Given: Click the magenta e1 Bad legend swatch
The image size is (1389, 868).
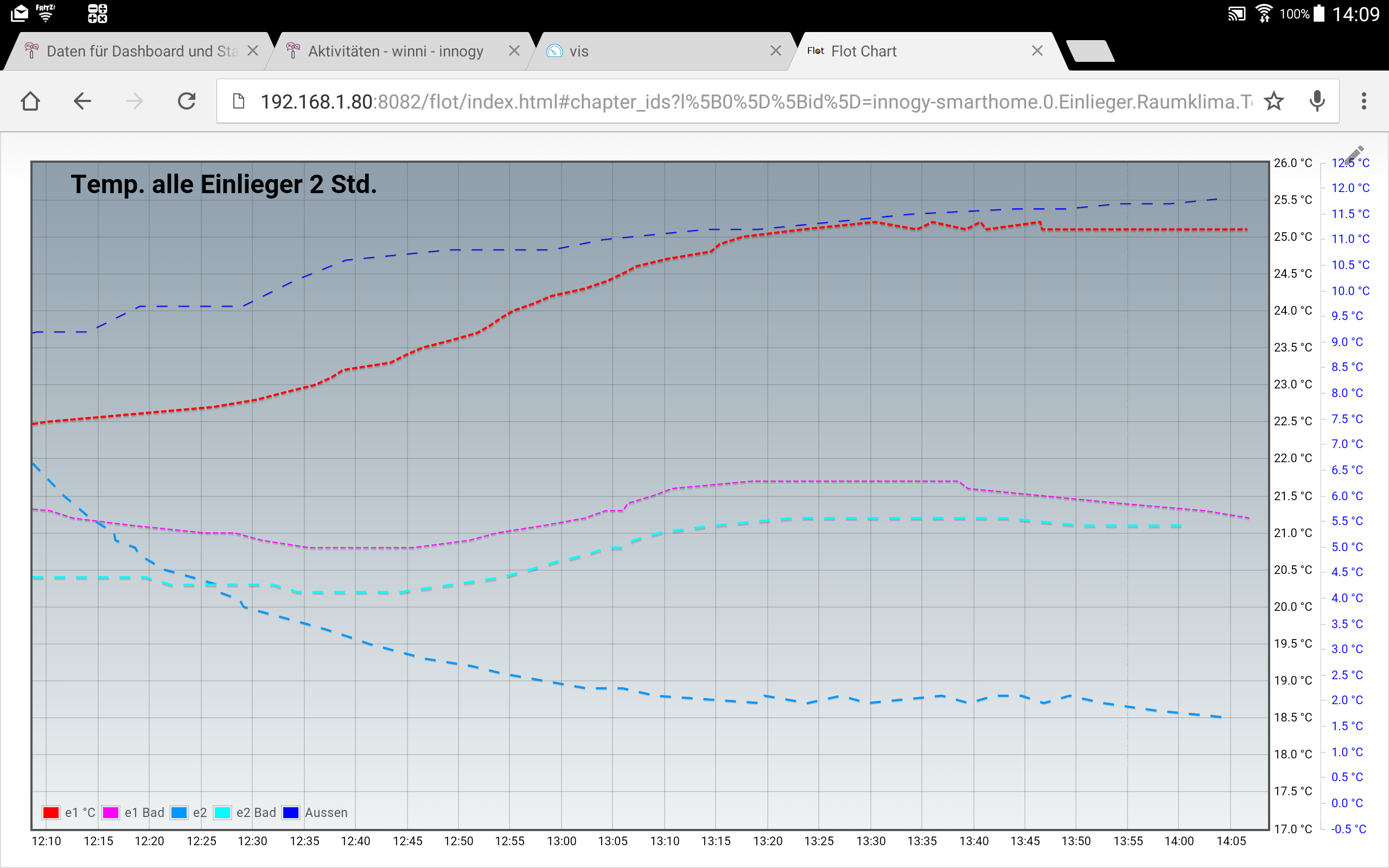Looking at the screenshot, I should (x=110, y=812).
